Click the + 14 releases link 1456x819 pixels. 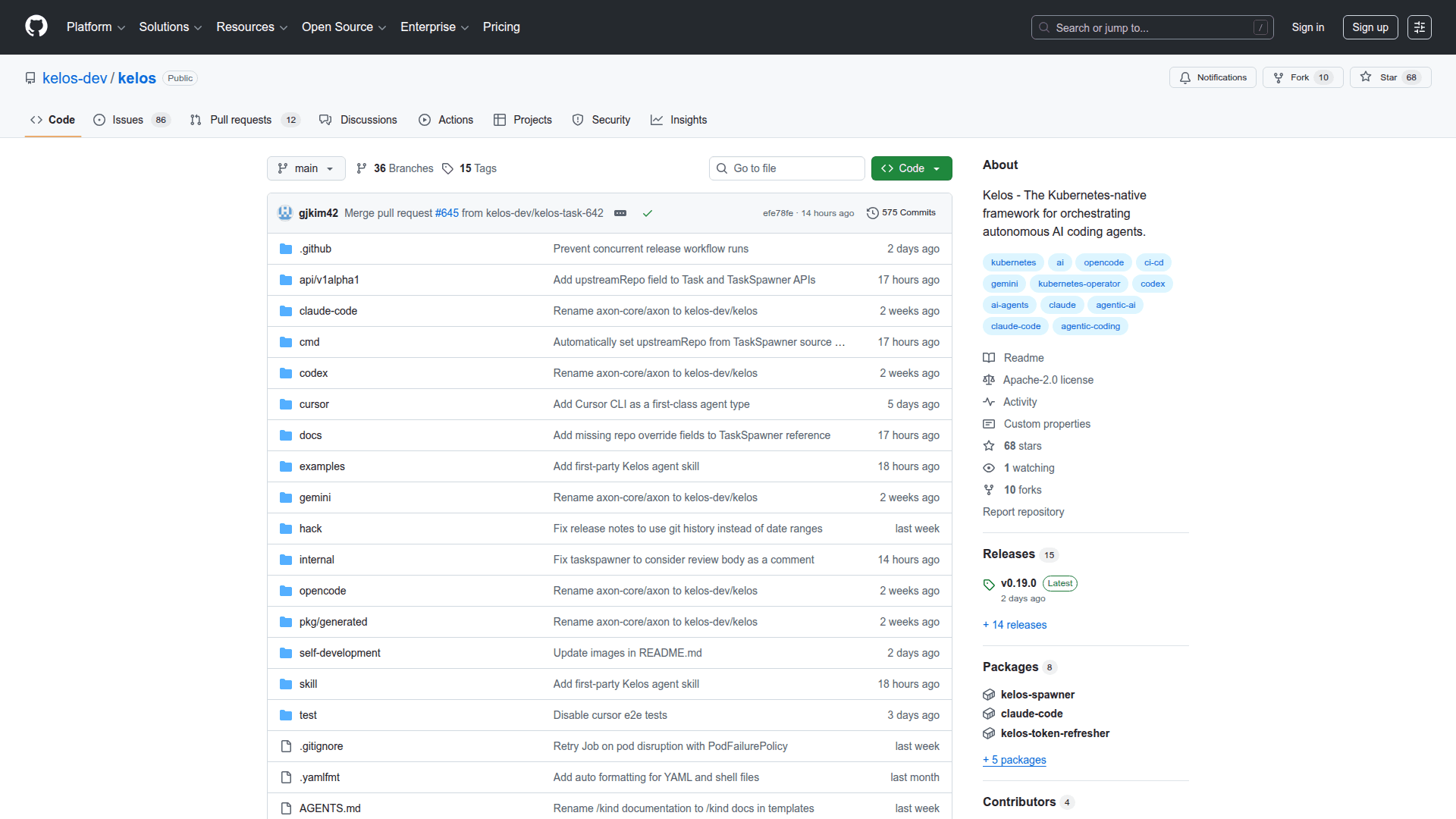1015,625
